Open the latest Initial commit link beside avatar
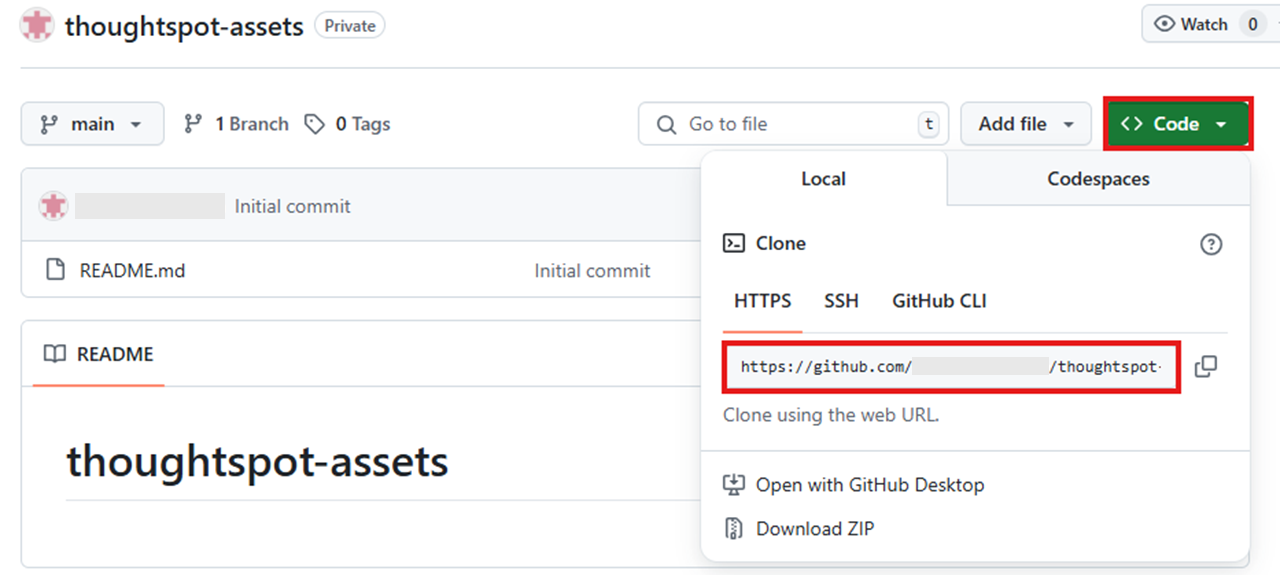This screenshot has height=575, width=1280. (x=292, y=207)
